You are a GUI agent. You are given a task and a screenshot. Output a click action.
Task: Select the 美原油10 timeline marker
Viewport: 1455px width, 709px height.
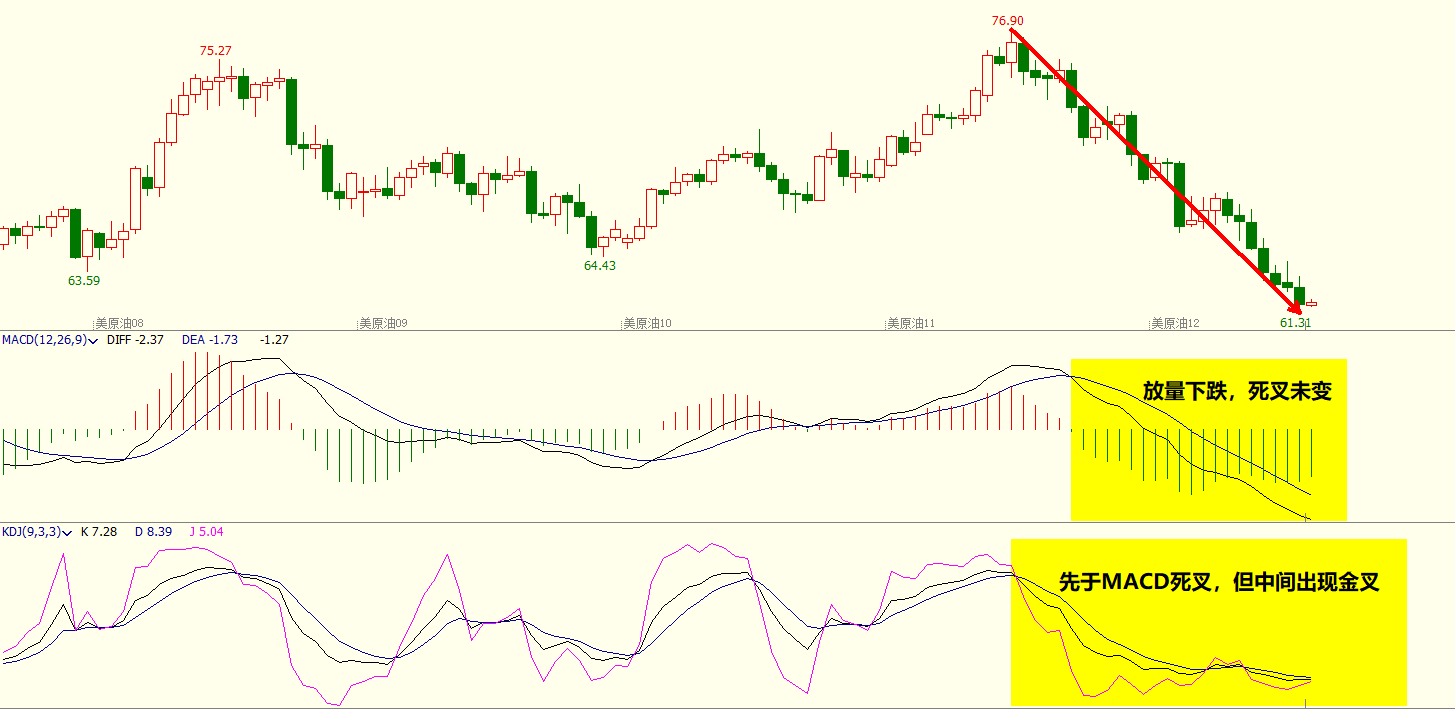[x=647, y=323]
